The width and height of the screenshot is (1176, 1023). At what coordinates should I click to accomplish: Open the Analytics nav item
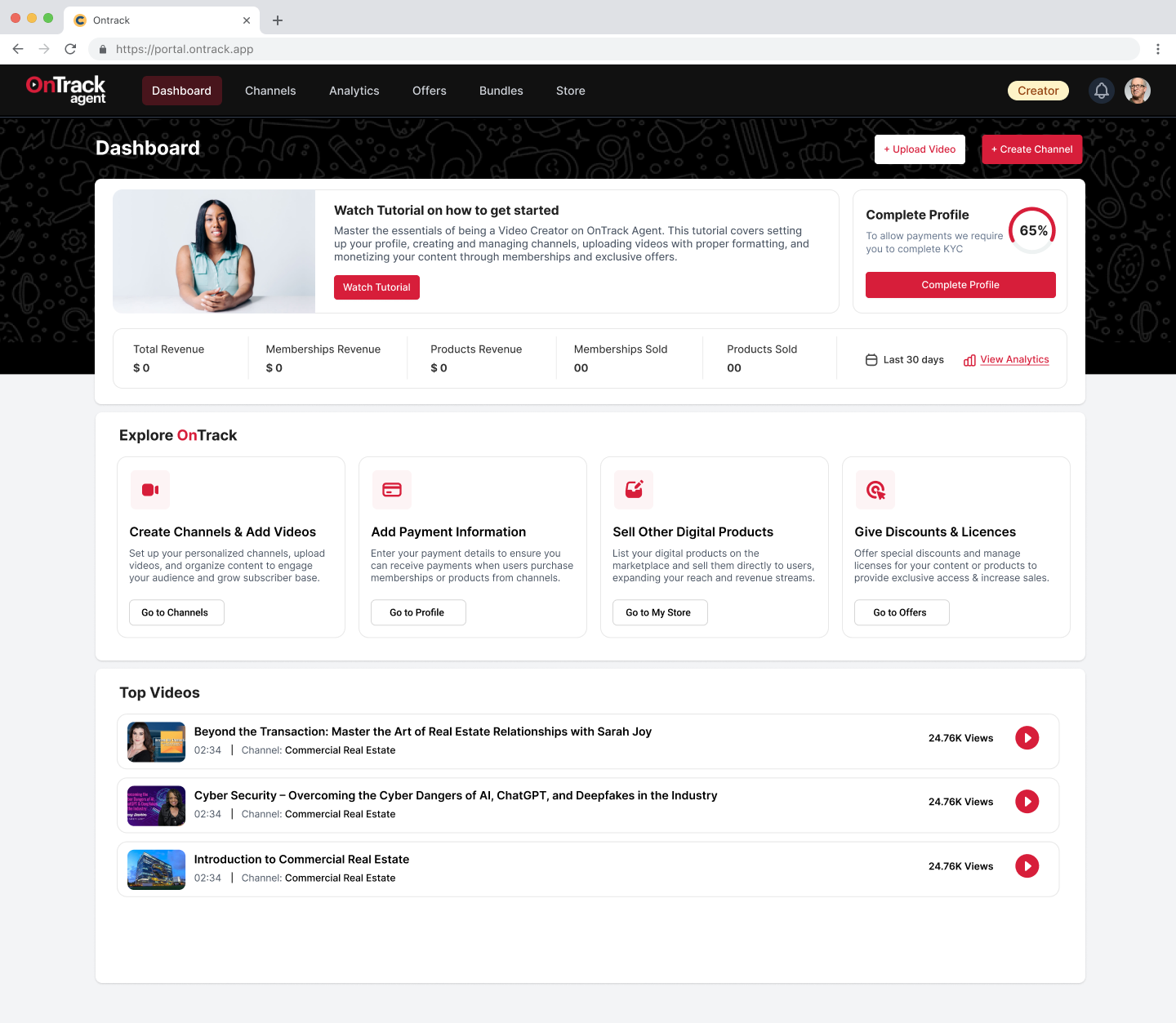tap(354, 91)
